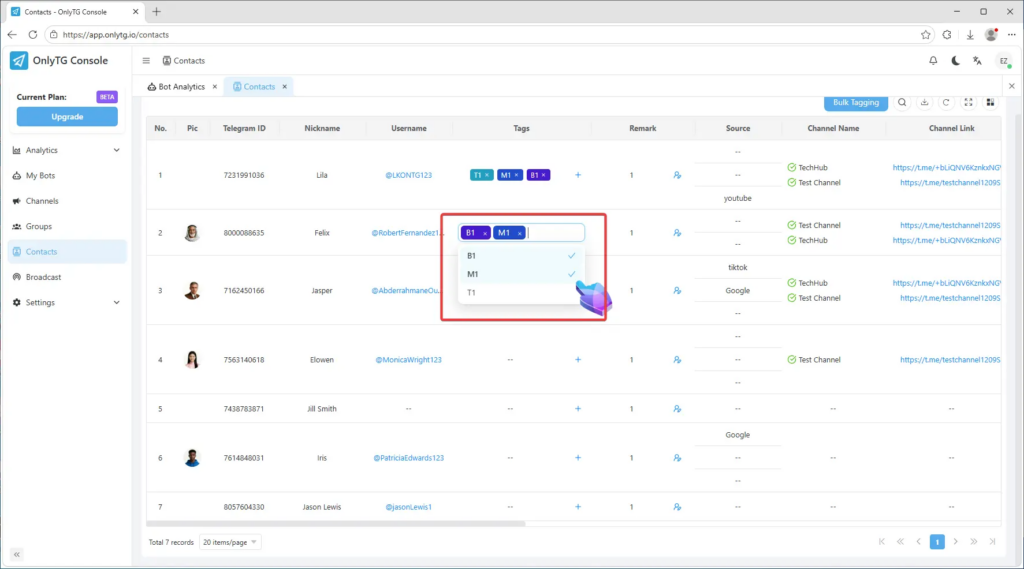Click the notification bell icon
The image size is (1024, 569).
click(933, 61)
